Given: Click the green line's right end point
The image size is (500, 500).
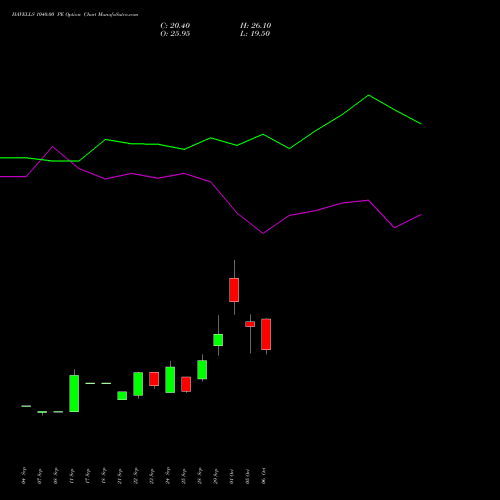Looking at the screenshot, I should pos(421,124).
